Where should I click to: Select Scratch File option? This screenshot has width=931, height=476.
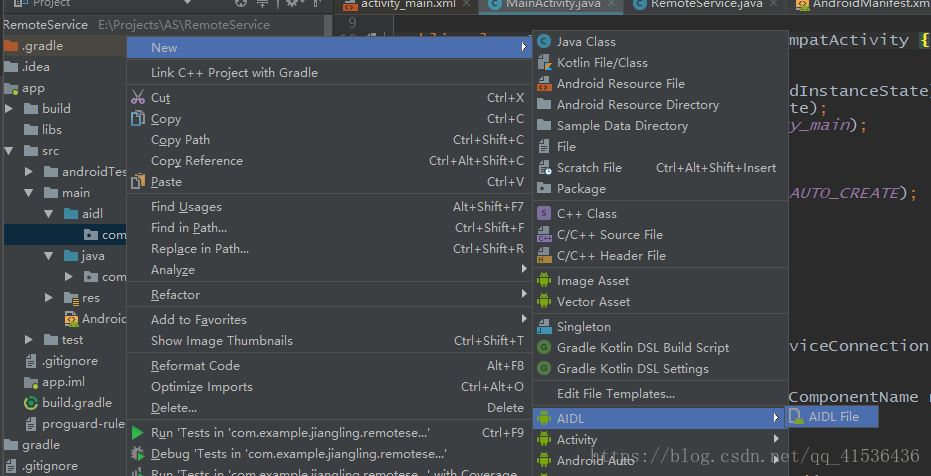(660, 168)
